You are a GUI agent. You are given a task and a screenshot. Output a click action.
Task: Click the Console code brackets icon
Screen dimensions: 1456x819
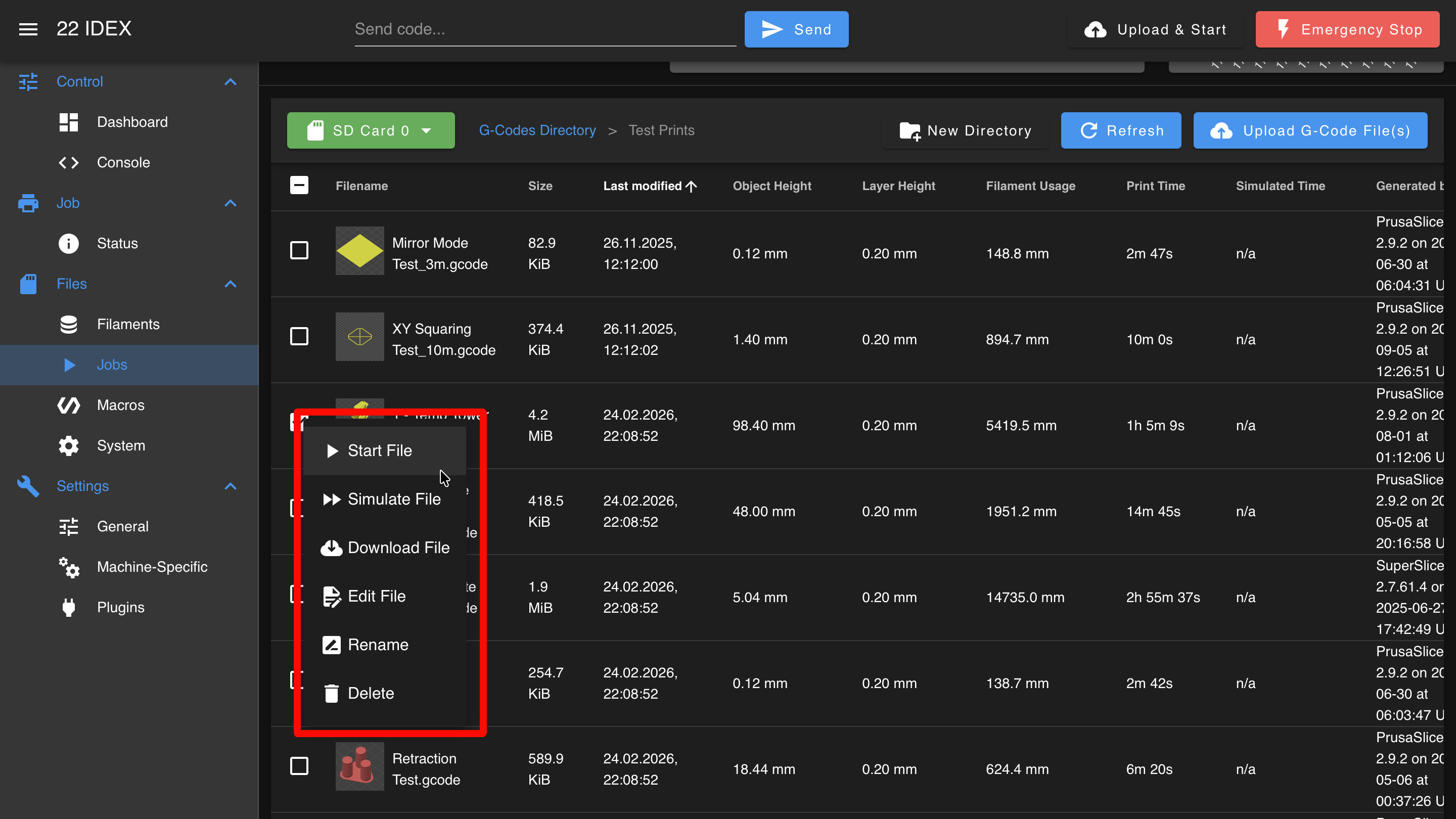click(x=68, y=163)
